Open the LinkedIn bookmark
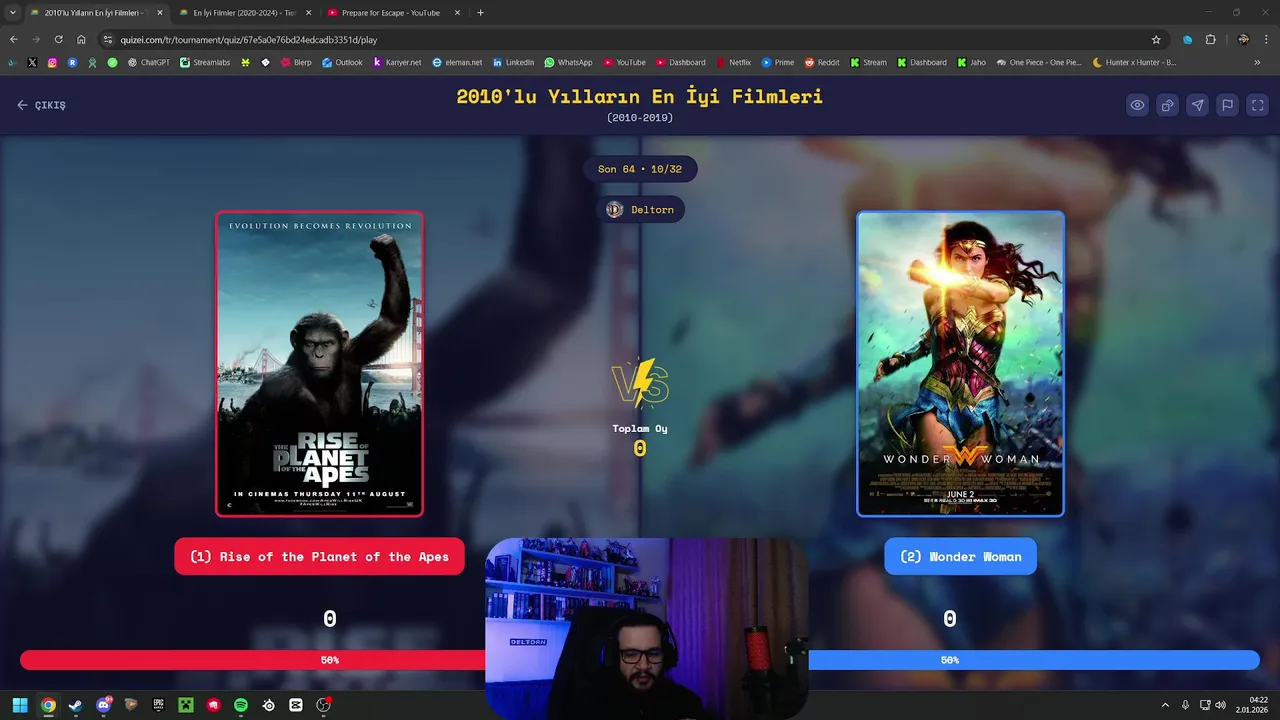1280x720 pixels. [513, 62]
